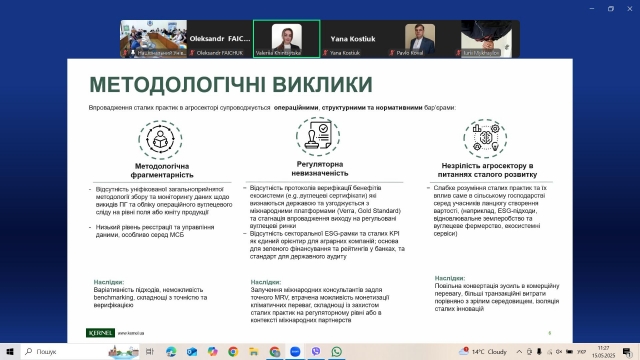Open the notification center icon
640x360 pixels.
(x=627, y=351)
